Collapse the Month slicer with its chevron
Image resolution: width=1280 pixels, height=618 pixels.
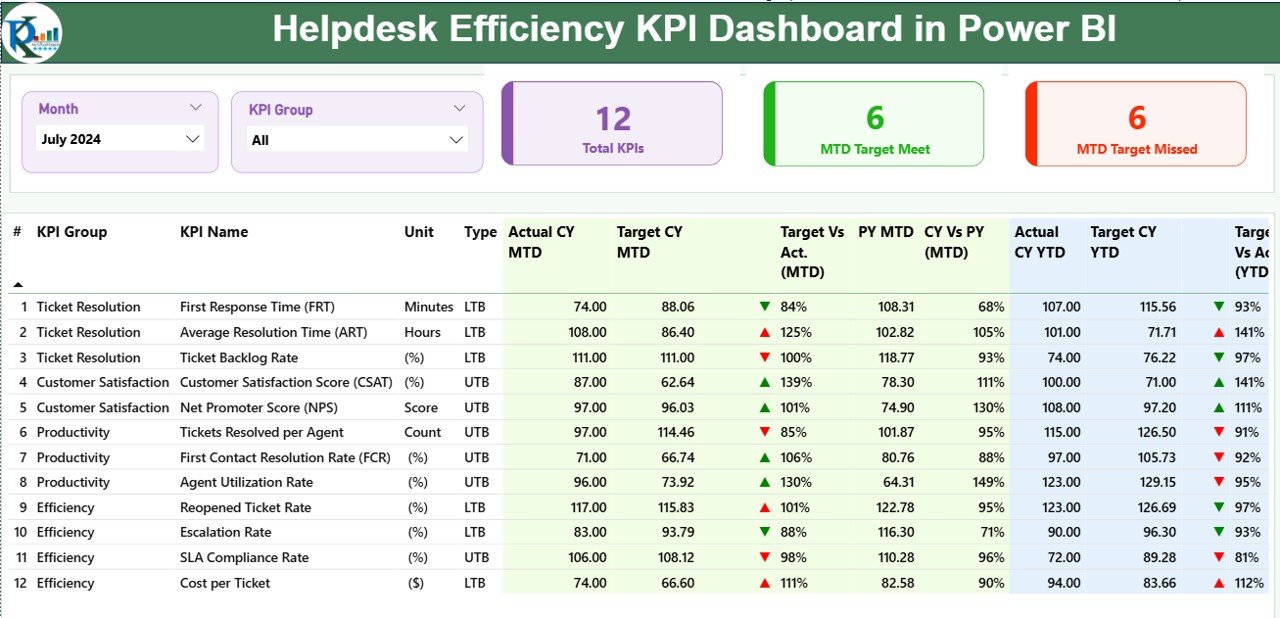click(196, 107)
